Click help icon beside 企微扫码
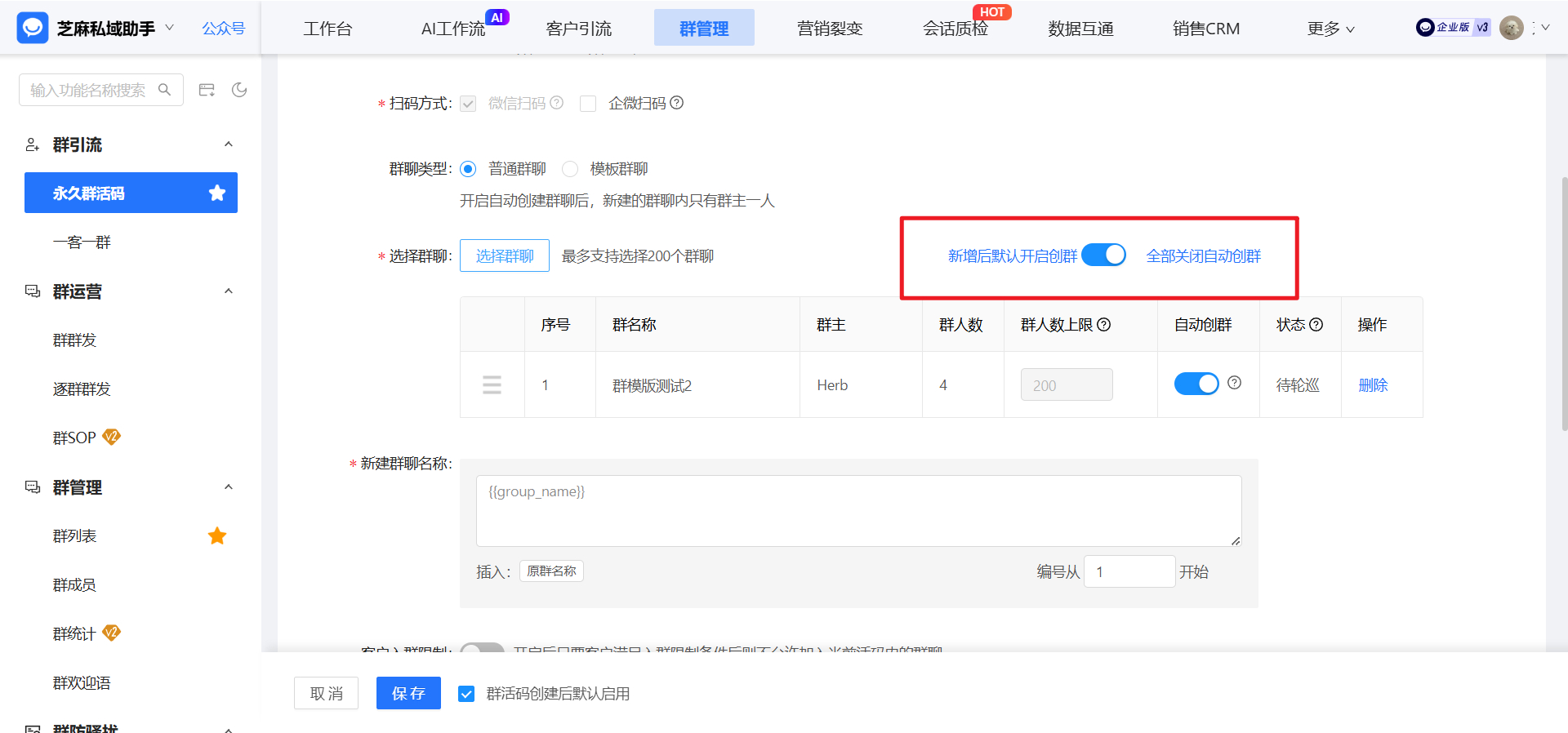1568x733 pixels. 677,103
